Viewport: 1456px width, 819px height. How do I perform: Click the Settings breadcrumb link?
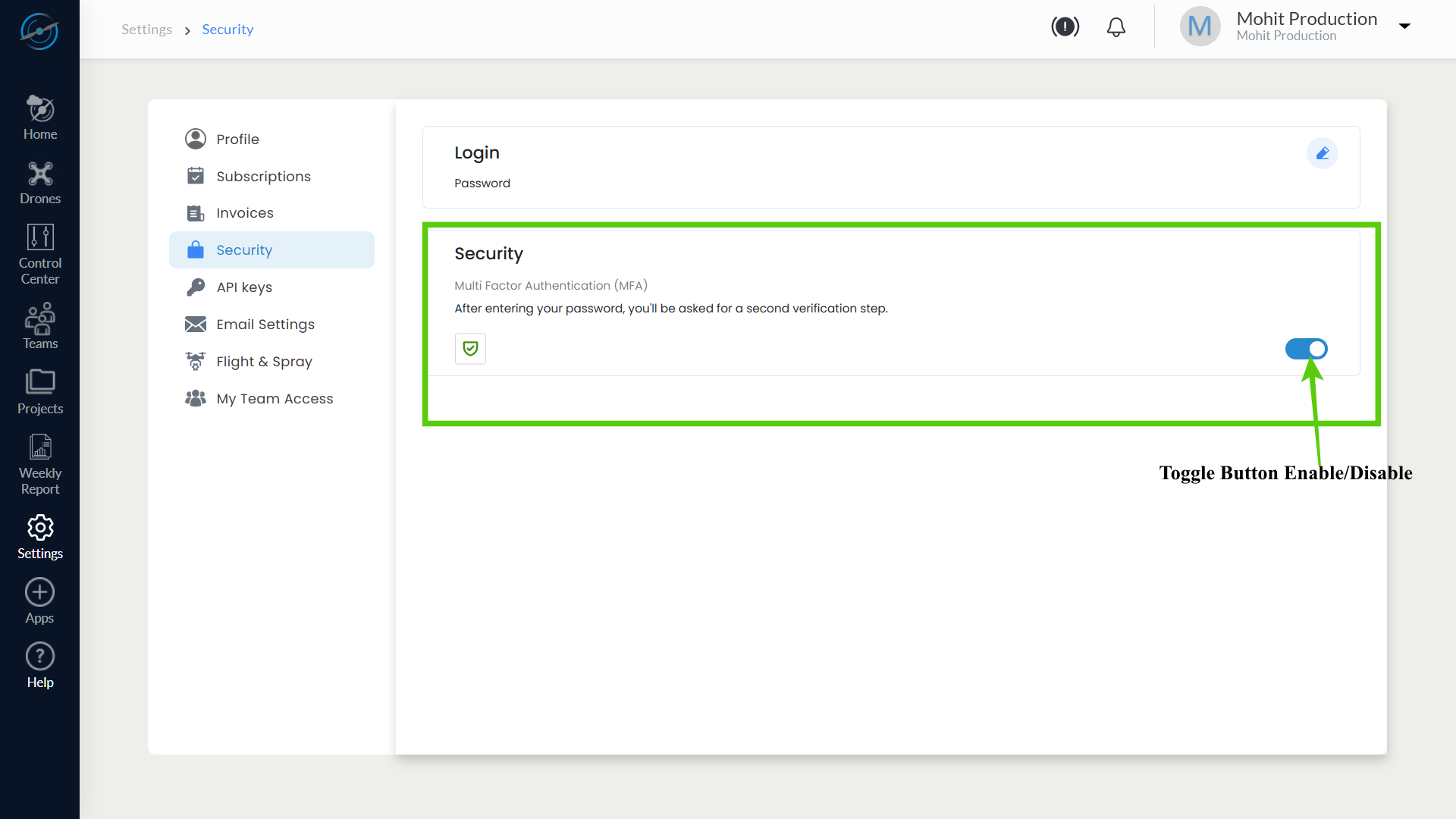[146, 29]
